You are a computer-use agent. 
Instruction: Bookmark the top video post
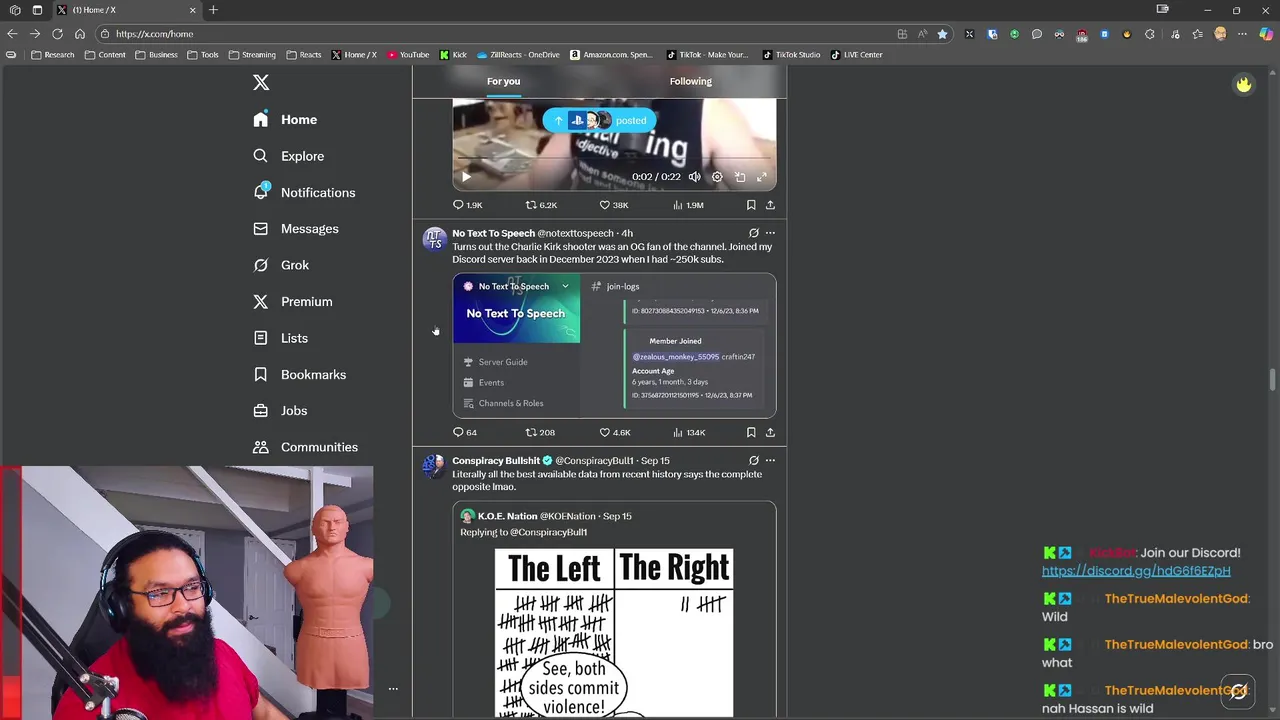pos(751,205)
